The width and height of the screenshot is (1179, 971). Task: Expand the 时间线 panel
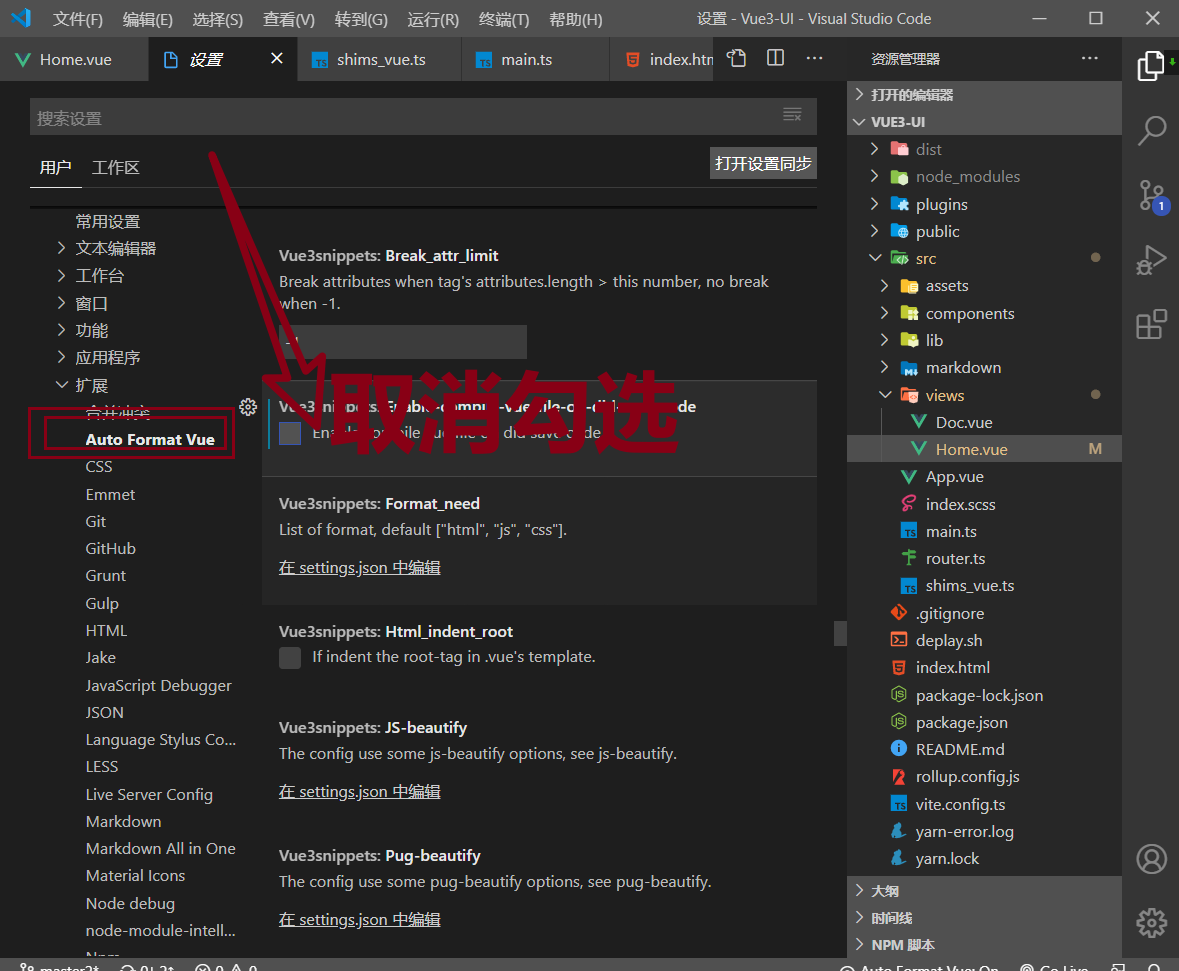(x=984, y=918)
